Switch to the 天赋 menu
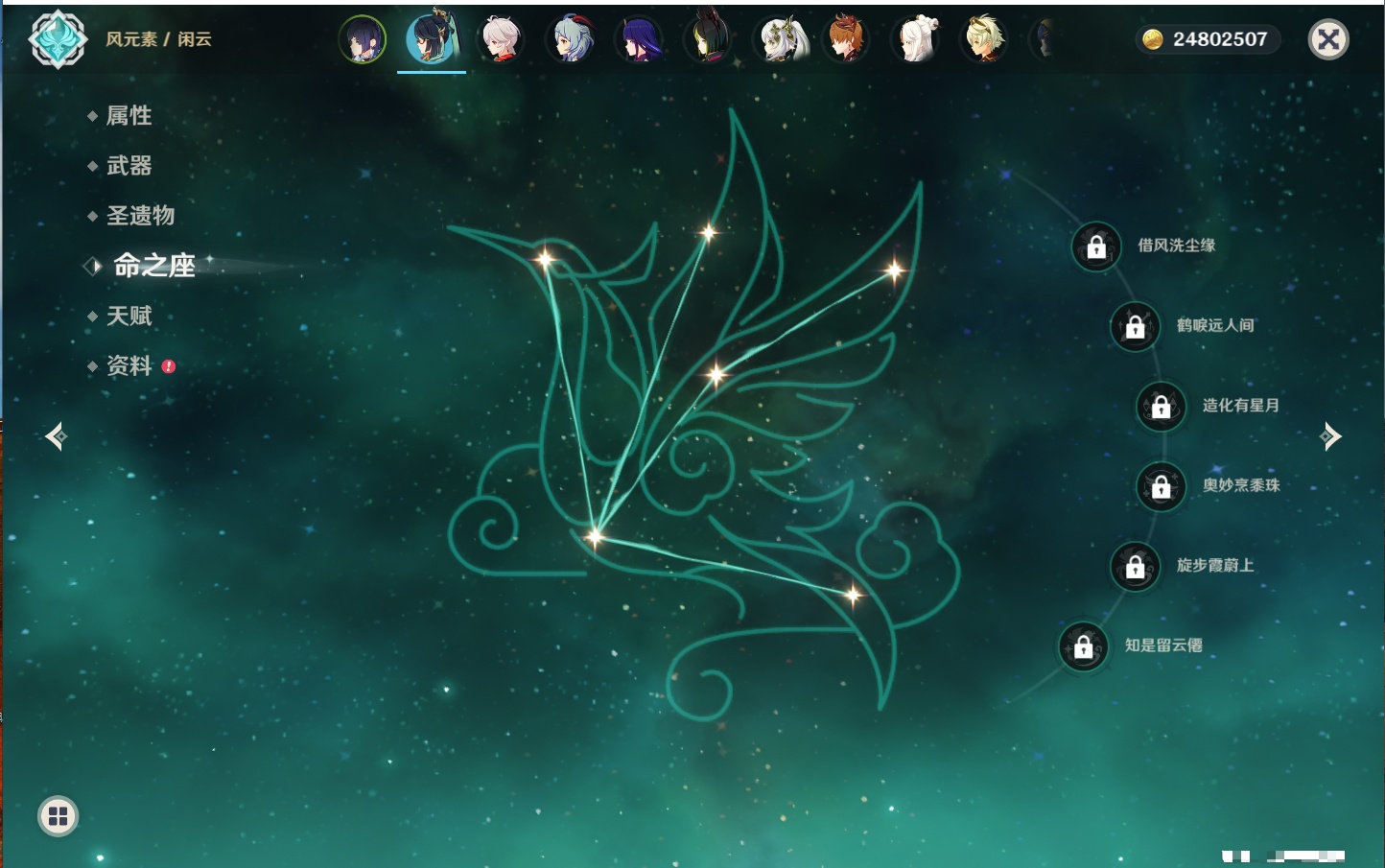This screenshot has width=1385, height=868. pyautogui.click(x=129, y=316)
